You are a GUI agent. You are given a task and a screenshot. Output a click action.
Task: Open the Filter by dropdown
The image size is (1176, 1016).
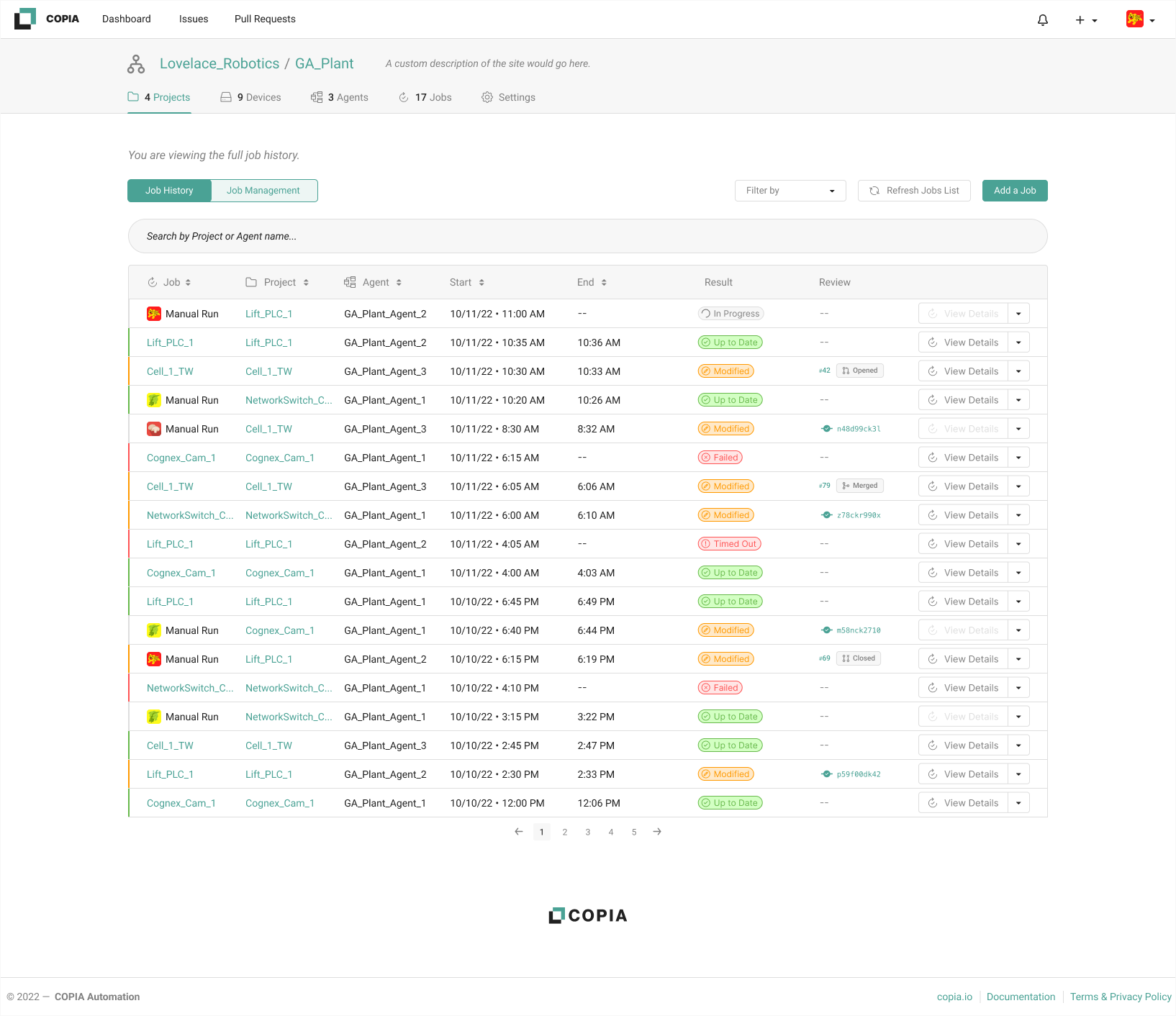[790, 190]
